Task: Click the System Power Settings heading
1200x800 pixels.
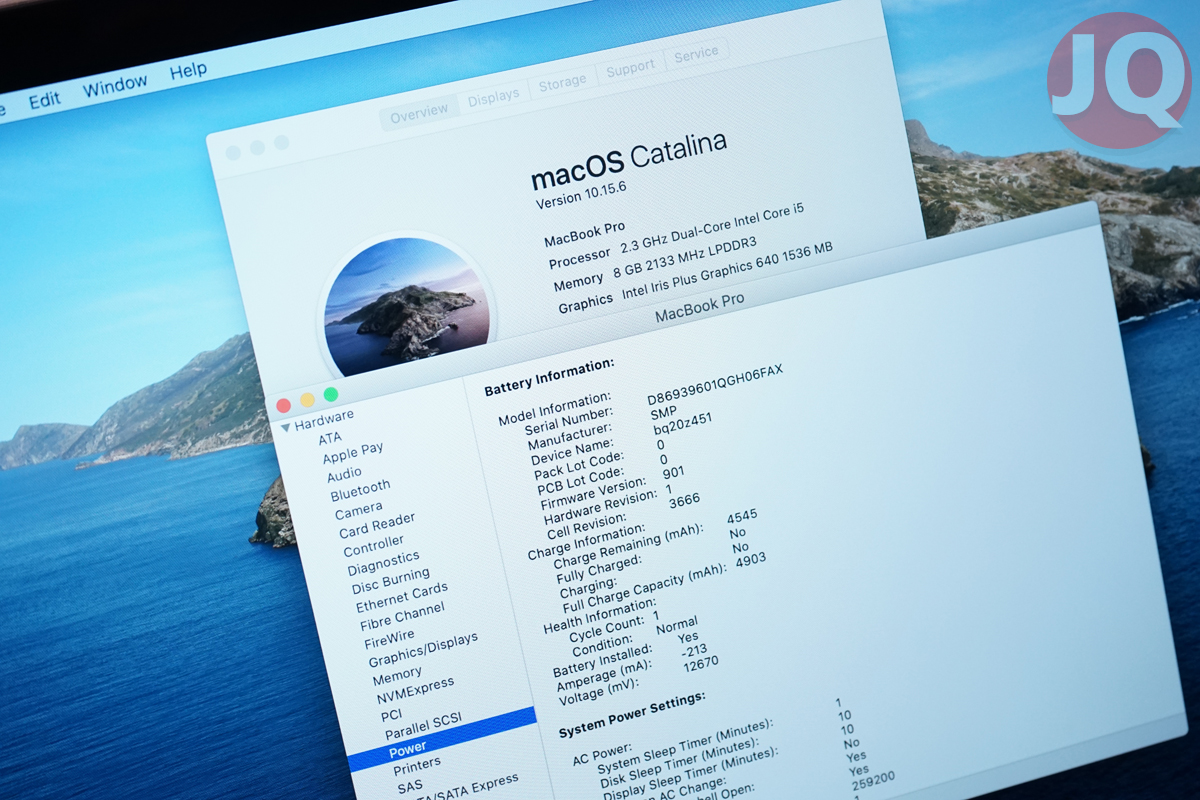Action: click(x=632, y=713)
